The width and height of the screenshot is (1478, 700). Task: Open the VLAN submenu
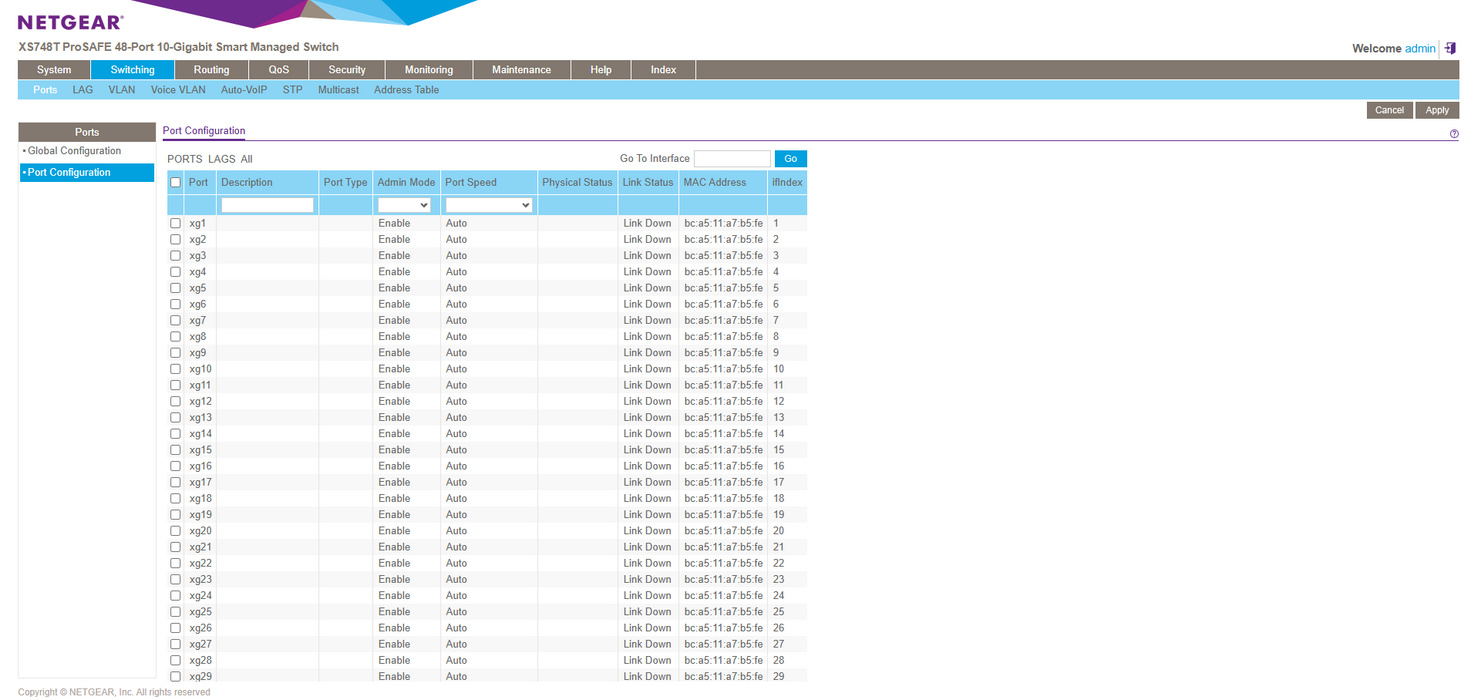(x=122, y=90)
